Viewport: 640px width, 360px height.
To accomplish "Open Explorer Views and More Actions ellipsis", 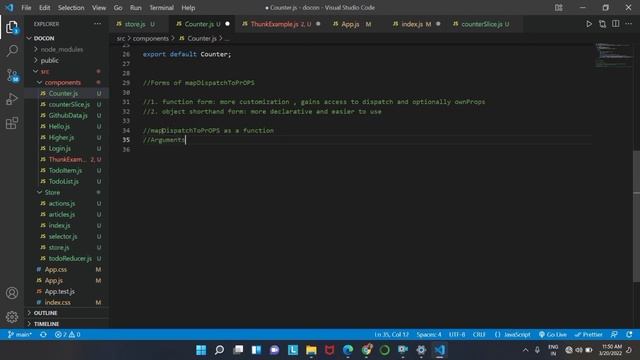I will coord(97,24).
